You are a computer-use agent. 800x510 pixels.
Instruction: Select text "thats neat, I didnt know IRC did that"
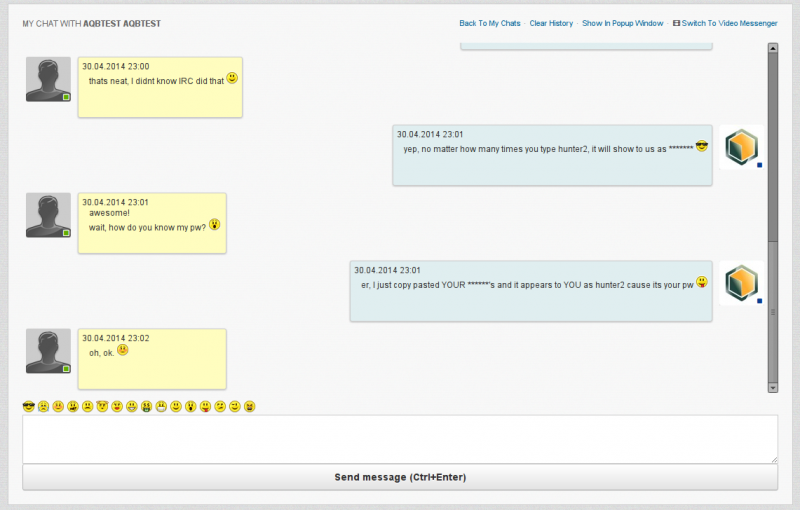(156, 81)
